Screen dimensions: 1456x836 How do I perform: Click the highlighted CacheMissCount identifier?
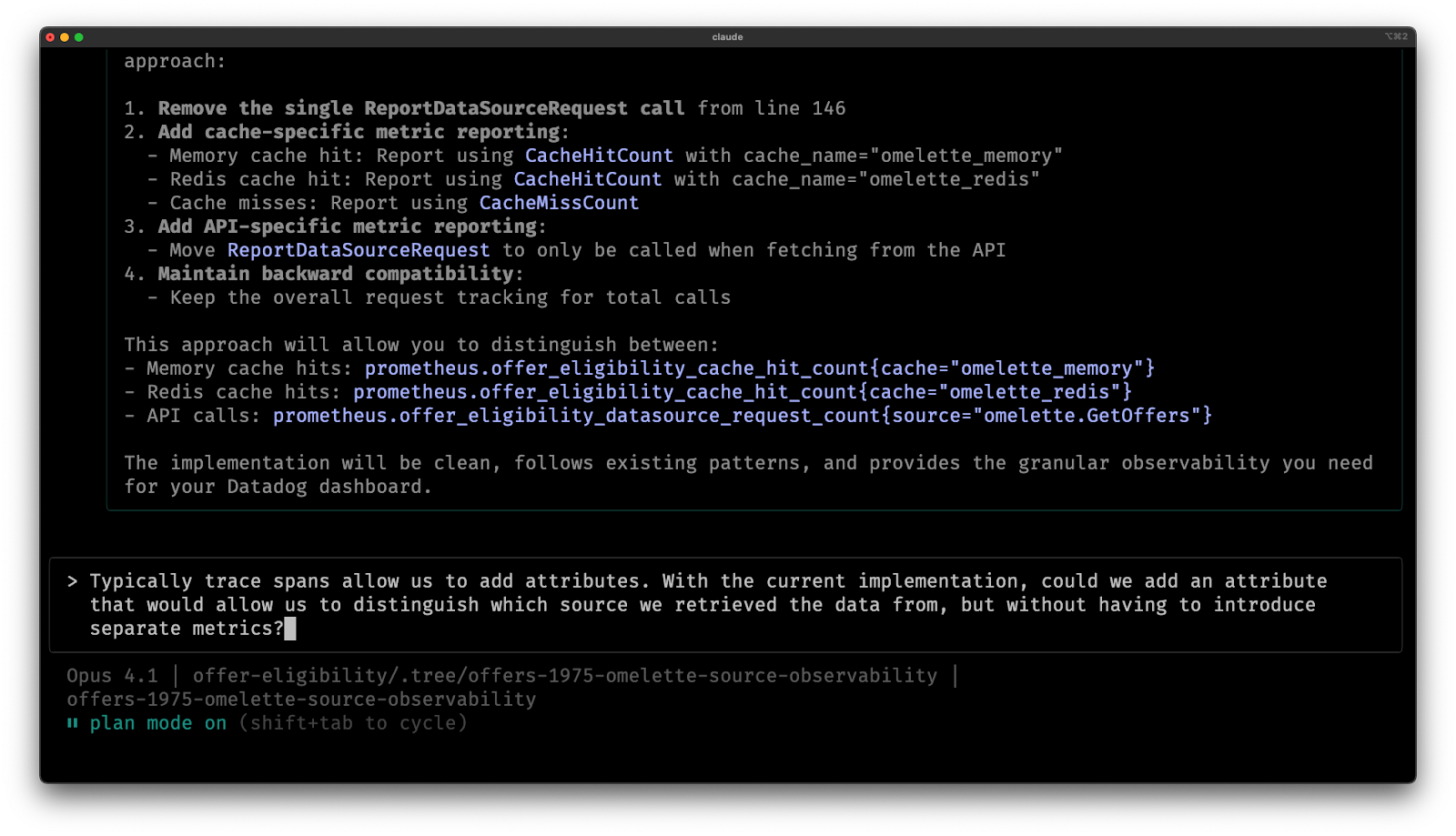559,203
